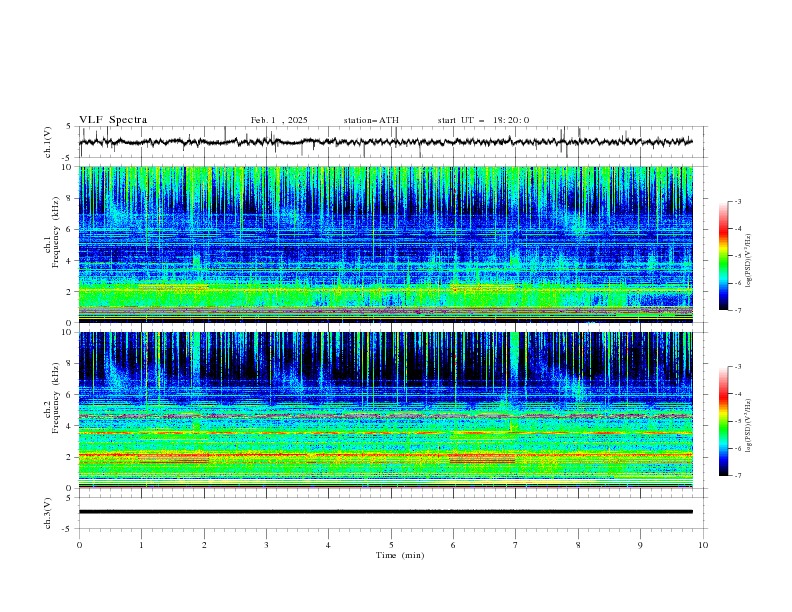
Task: Click the "5" tick on the time axis
Action: (x=391, y=545)
